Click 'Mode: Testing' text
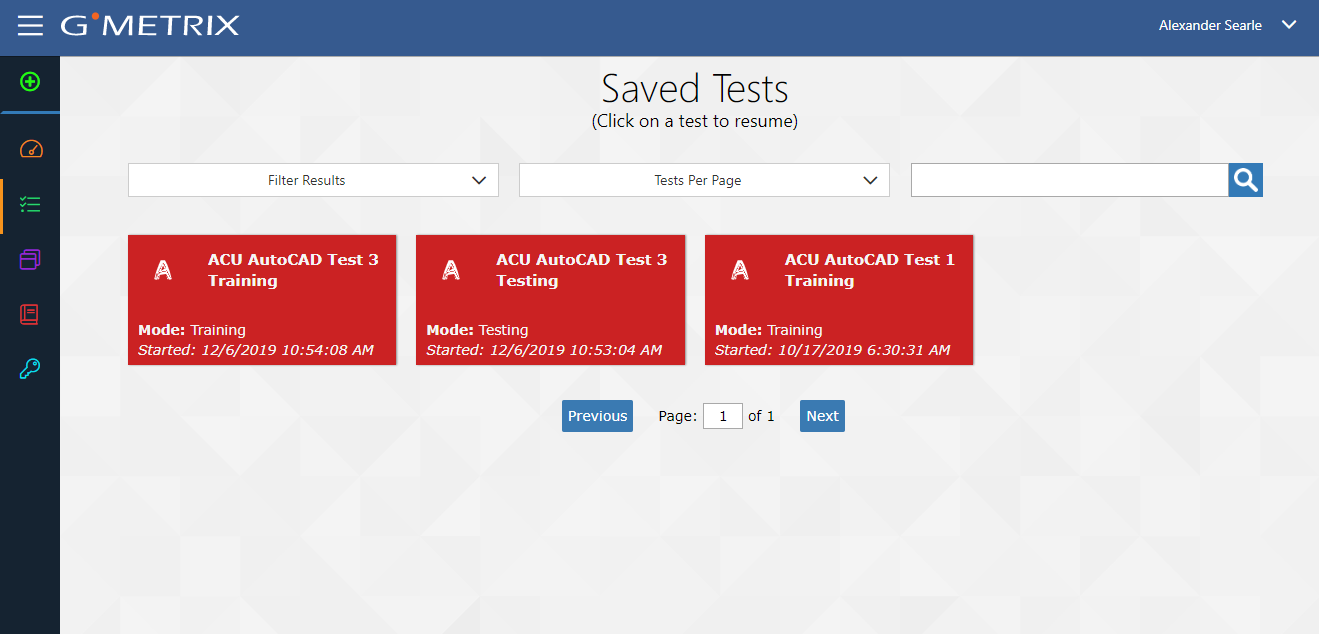 coord(477,330)
